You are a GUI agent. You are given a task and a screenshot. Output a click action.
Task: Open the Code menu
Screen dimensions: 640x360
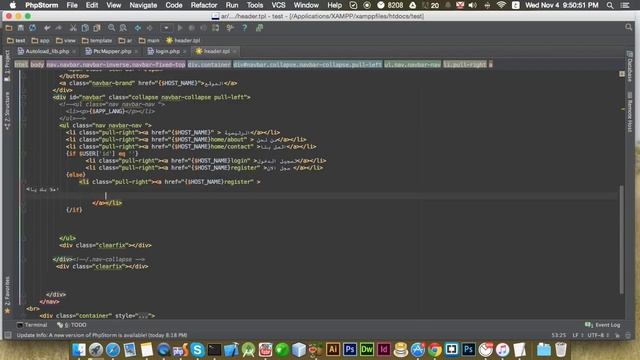coord(174,5)
